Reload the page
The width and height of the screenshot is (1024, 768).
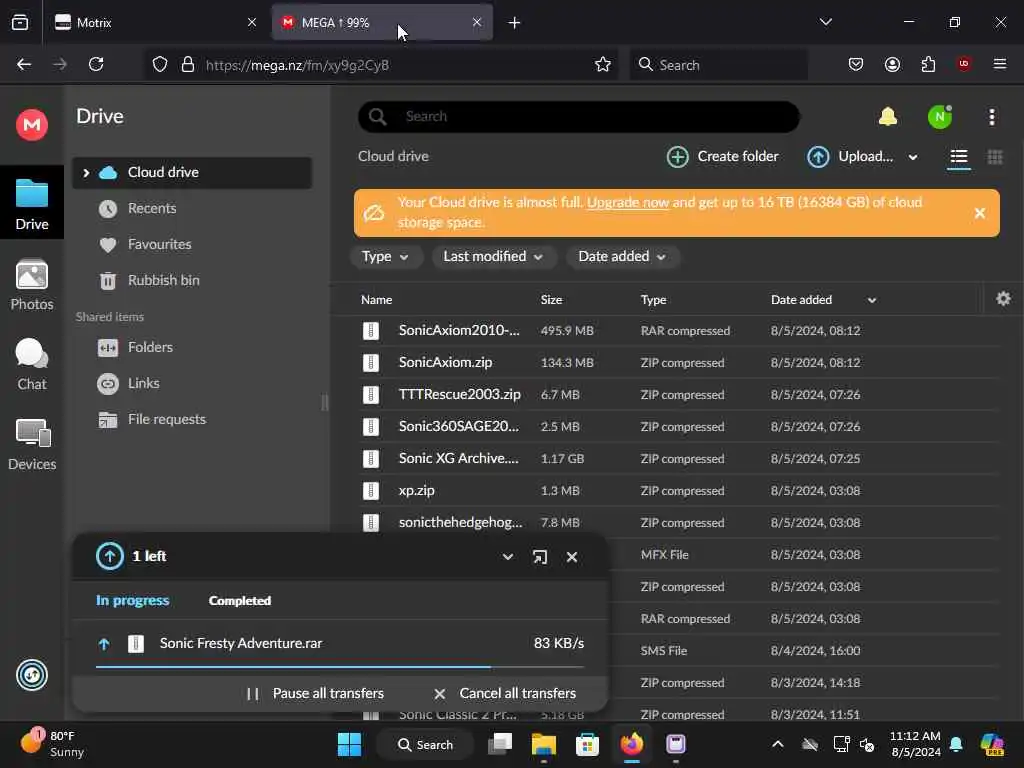96,65
